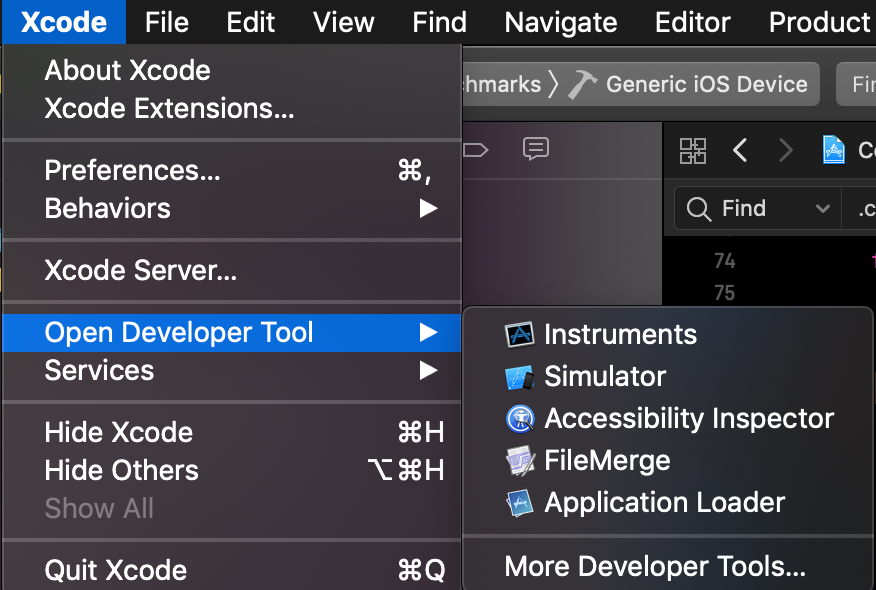Open Instruments from the developer tool submenu
This screenshot has height=590, width=876.
click(668, 335)
